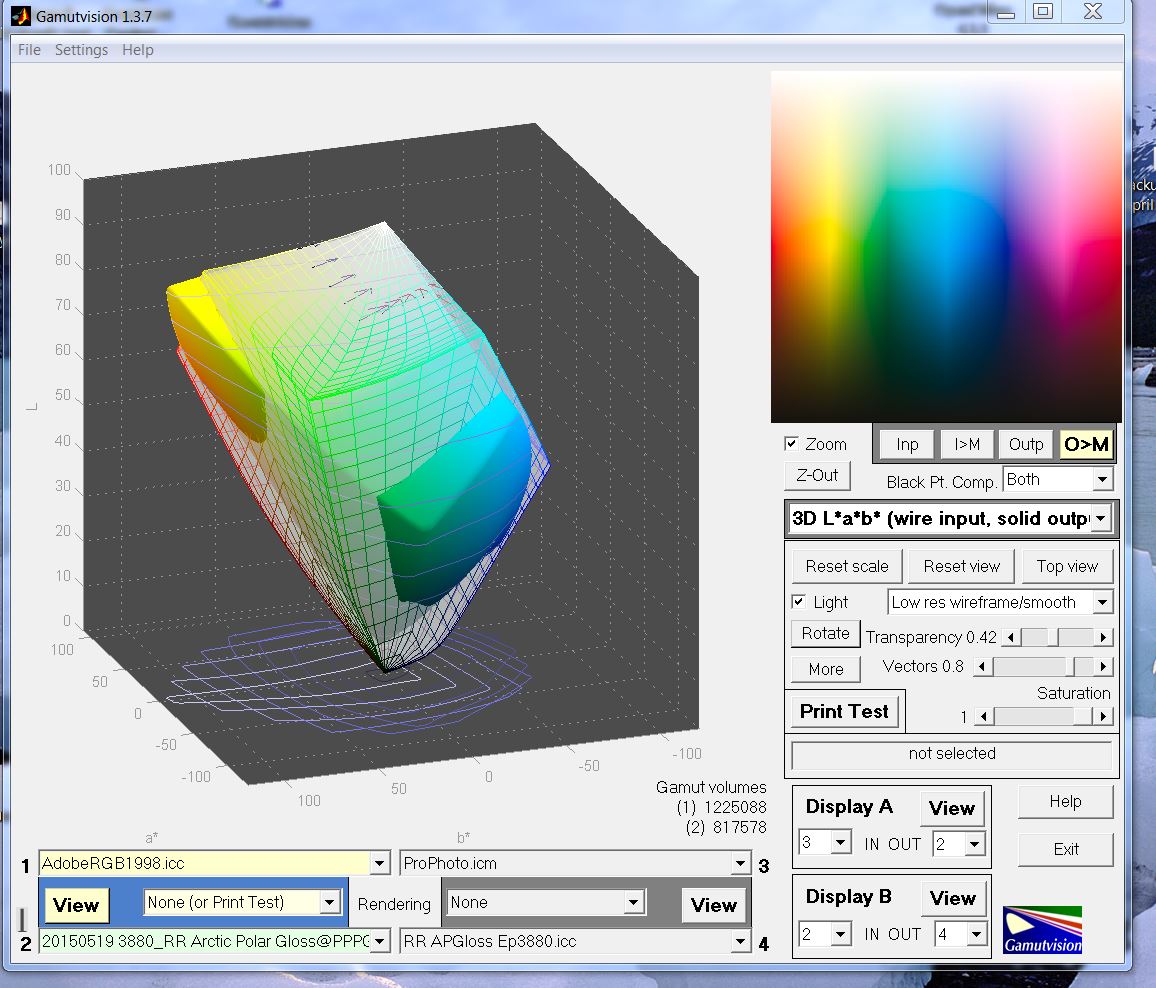Click the Saturation slider right arrow
Screen dimensions: 1156x988
pos(1104,717)
